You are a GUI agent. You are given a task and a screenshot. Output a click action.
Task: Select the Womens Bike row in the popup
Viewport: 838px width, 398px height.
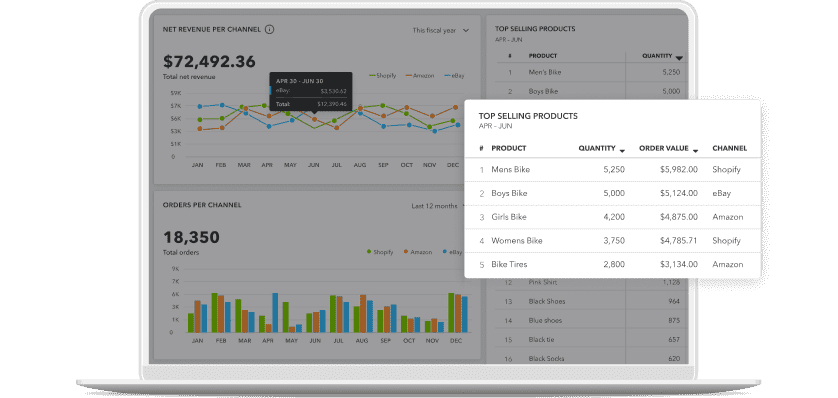pos(612,240)
